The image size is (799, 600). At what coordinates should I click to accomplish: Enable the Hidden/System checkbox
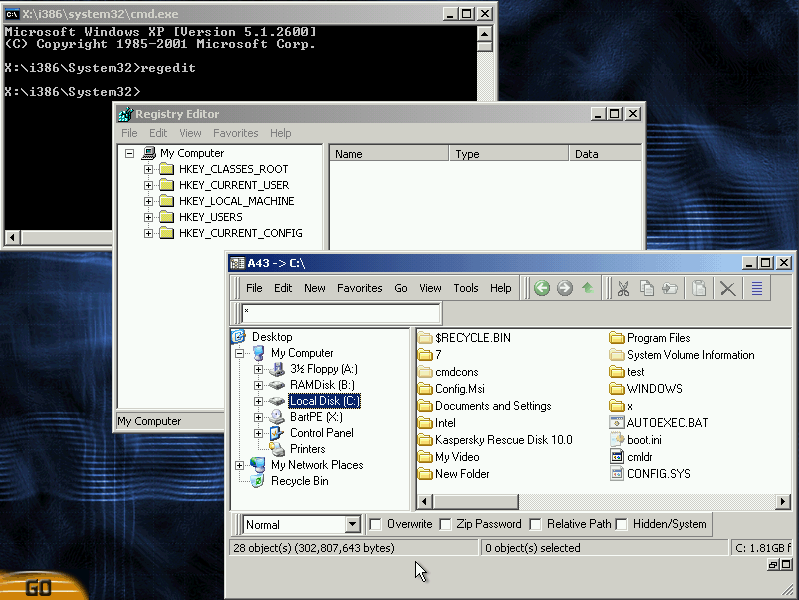click(x=621, y=524)
